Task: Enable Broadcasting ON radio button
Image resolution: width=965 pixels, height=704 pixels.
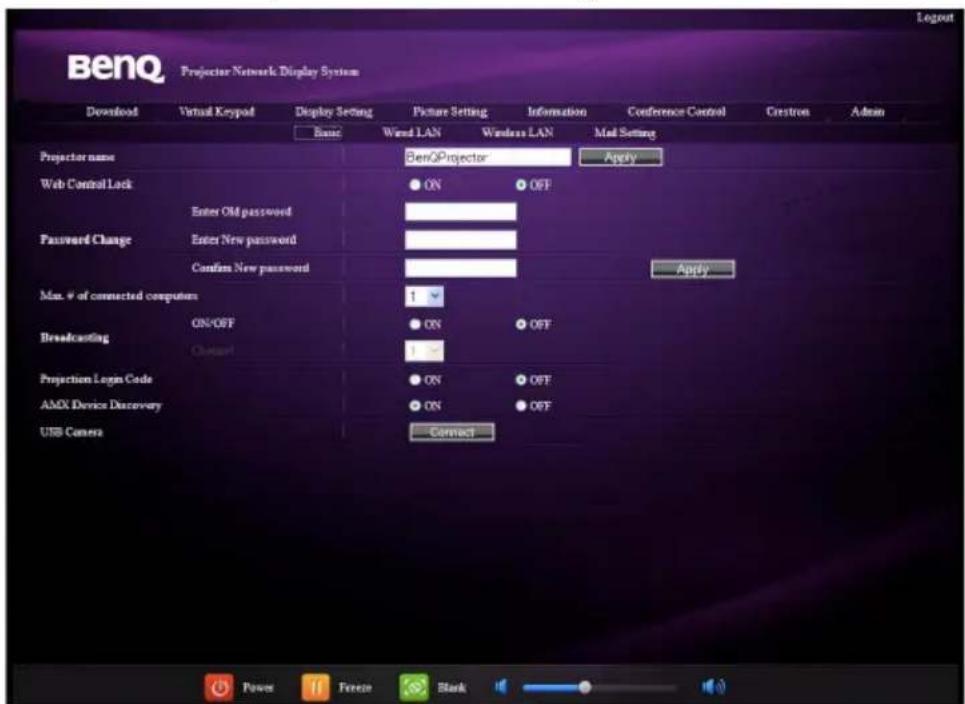Action: point(415,324)
